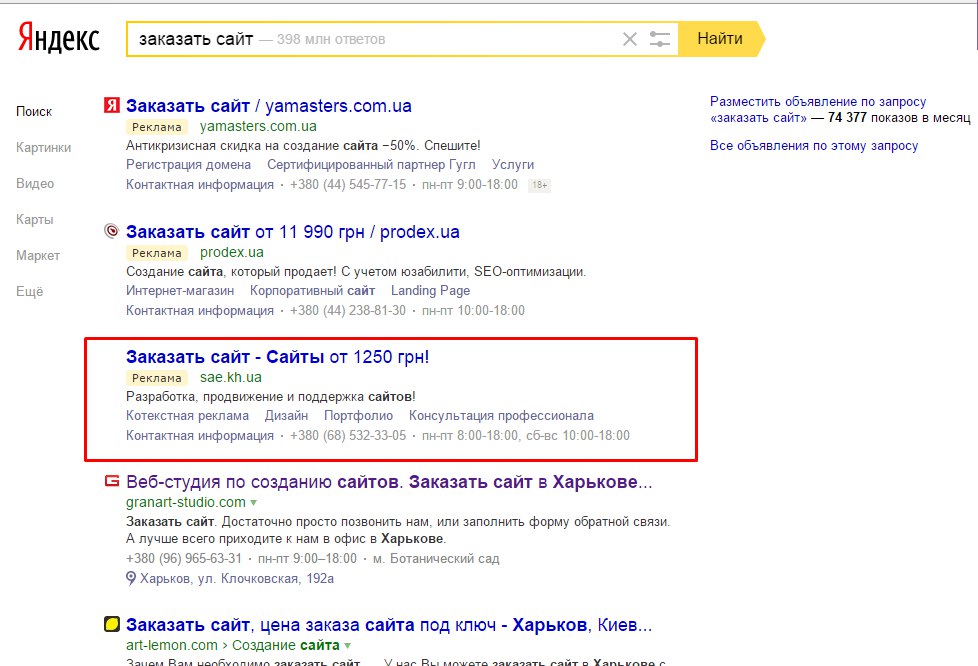Click the map pin icon near Харьков address
The width and height of the screenshot is (978, 666).
tap(131, 579)
